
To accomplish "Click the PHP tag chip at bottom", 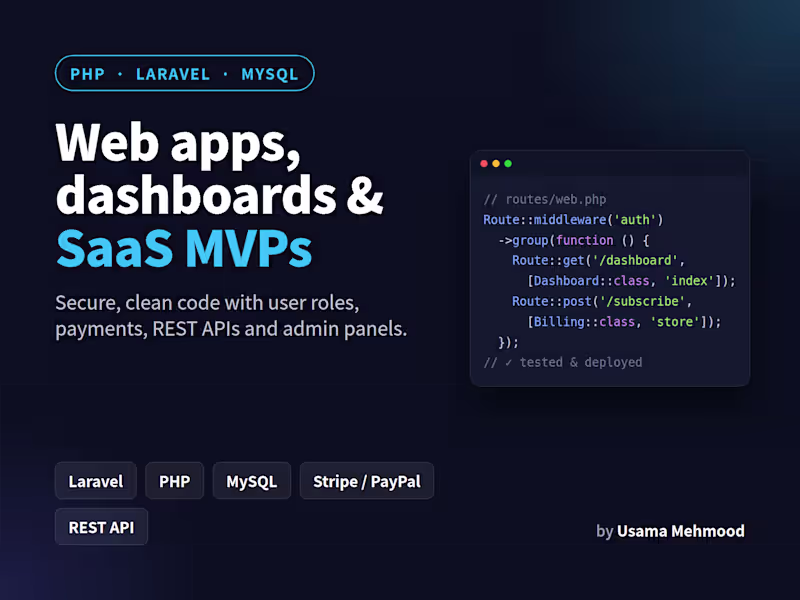I will 174,481.
